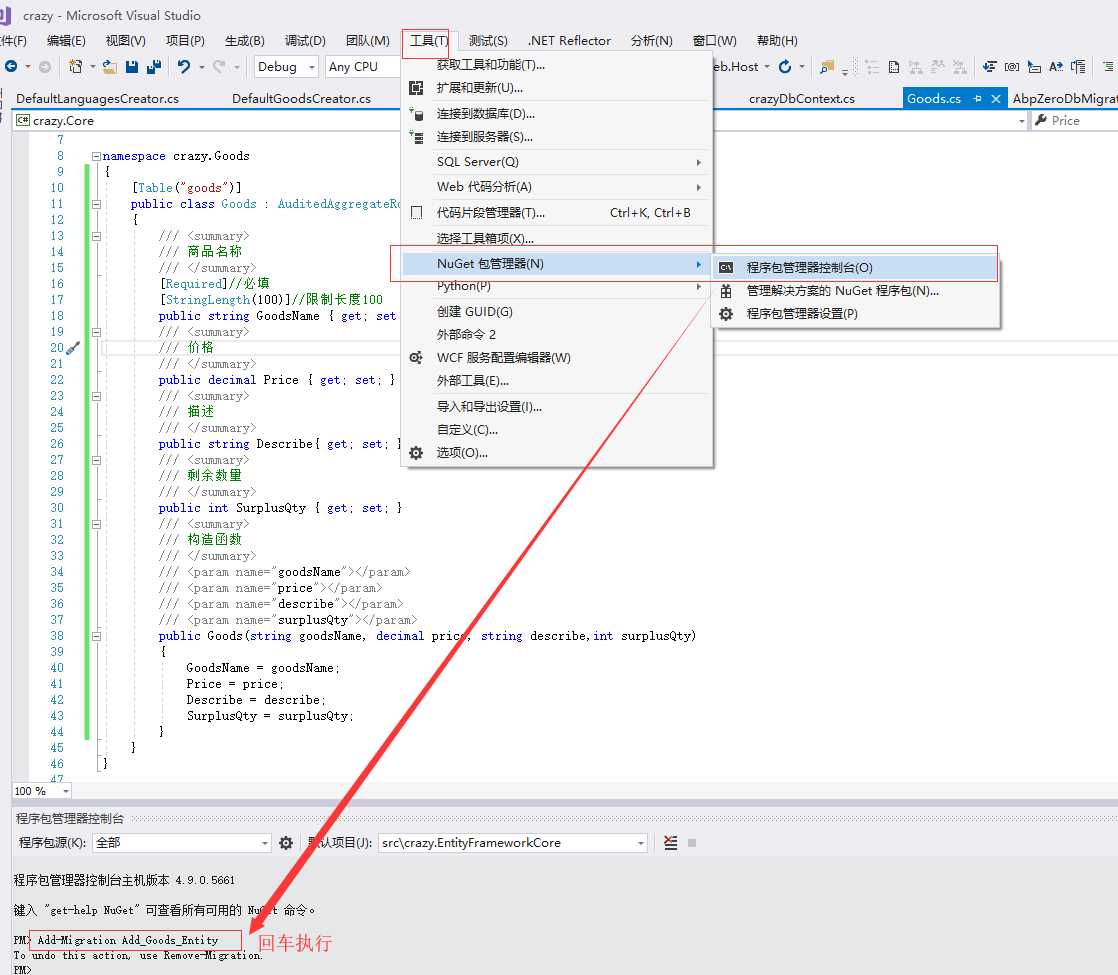Collapse the public class Goods block
The image size is (1118, 975).
click(x=96, y=204)
